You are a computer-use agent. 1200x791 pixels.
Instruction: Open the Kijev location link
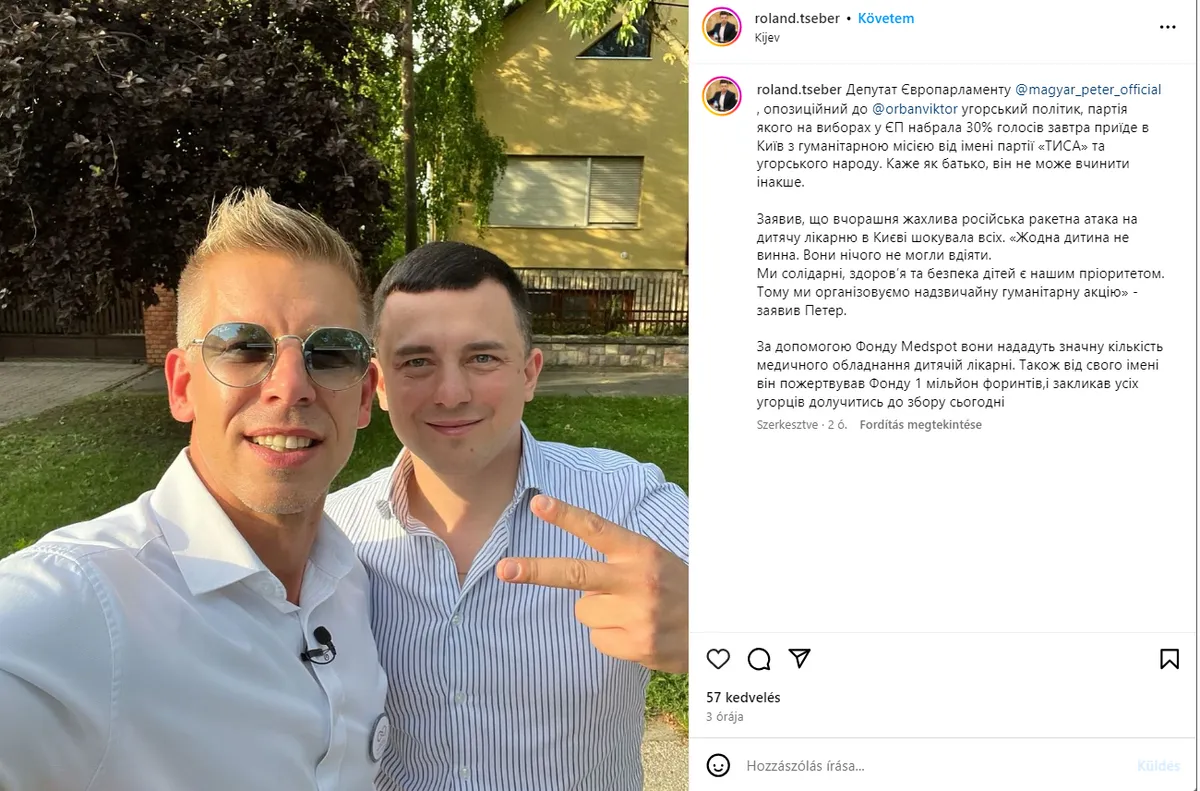point(767,38)
